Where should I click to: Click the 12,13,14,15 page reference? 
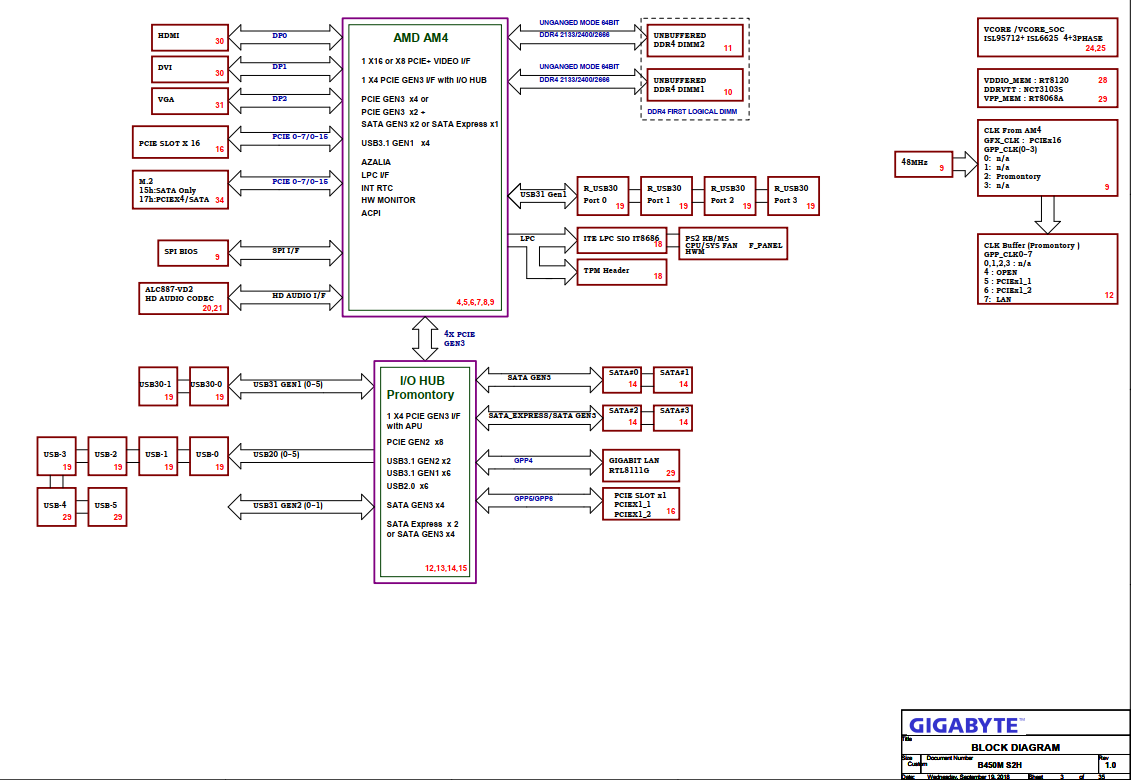tap(446, 569)
